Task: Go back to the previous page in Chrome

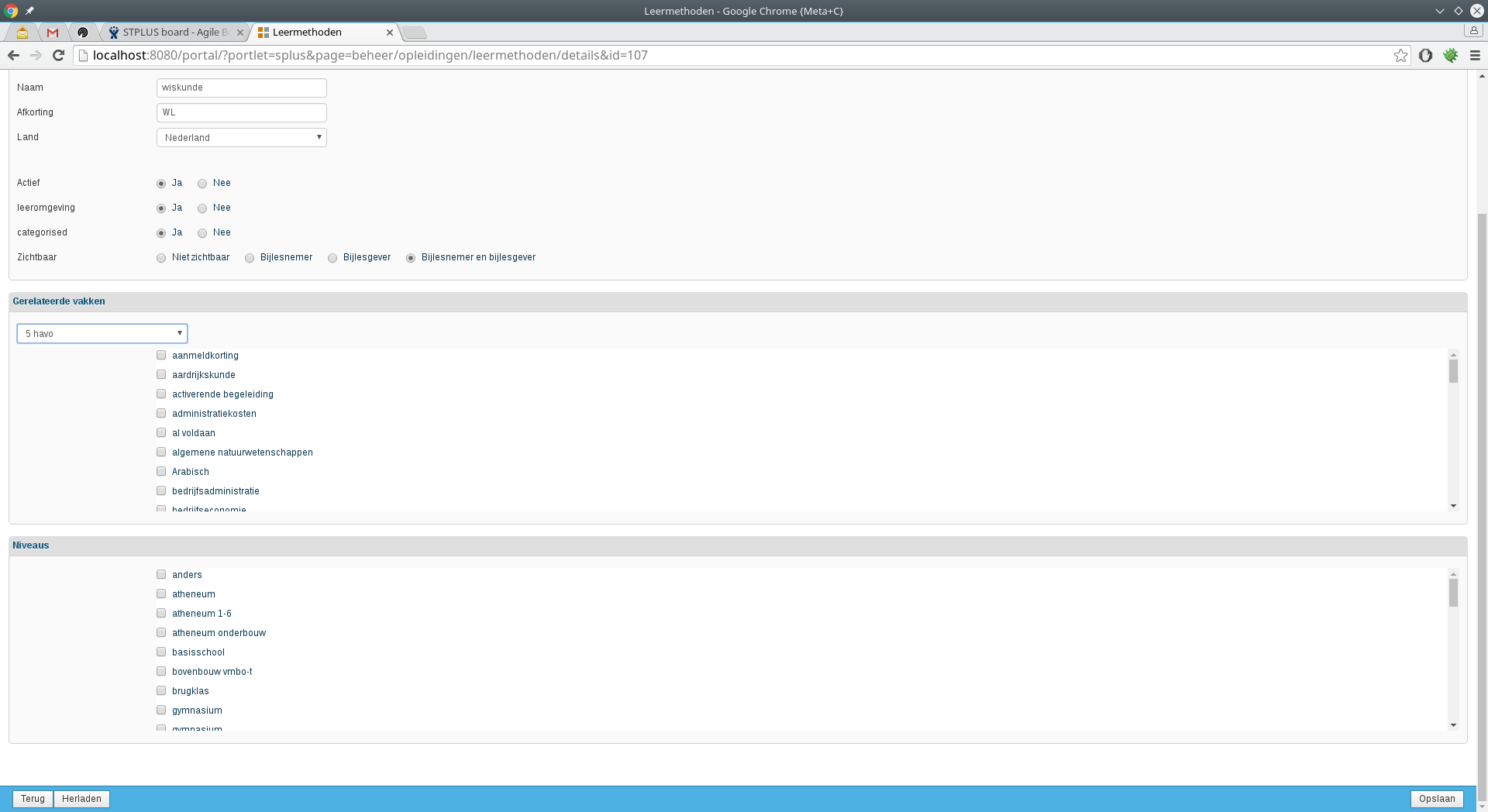Action: pos(13,55)
